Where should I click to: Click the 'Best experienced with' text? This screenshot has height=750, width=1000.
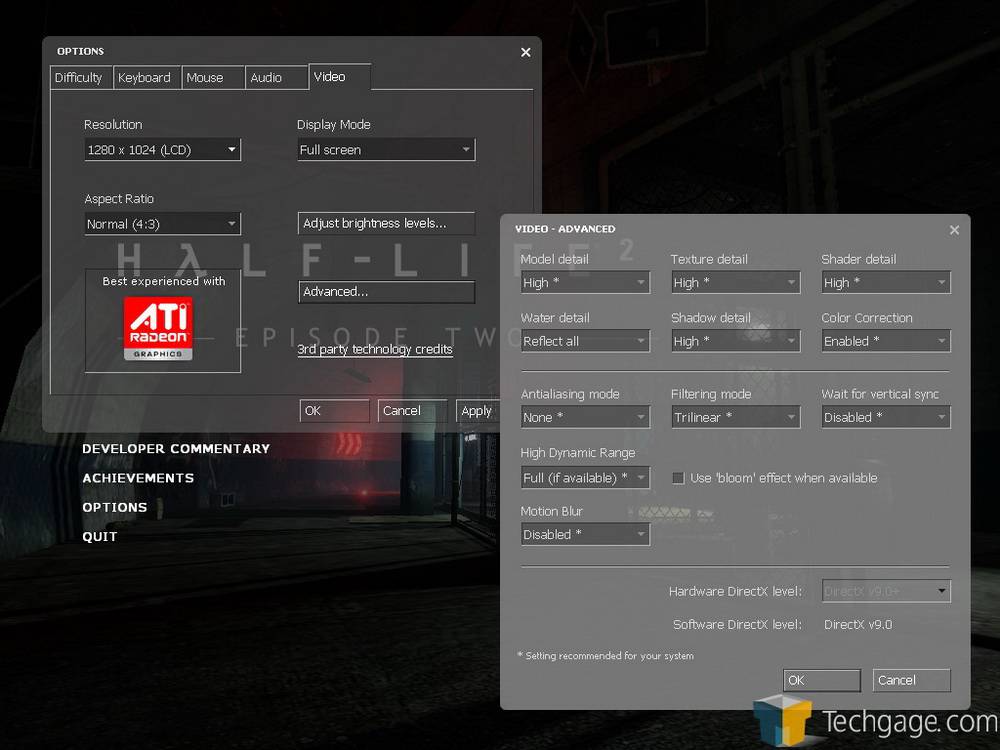point(164,281)
